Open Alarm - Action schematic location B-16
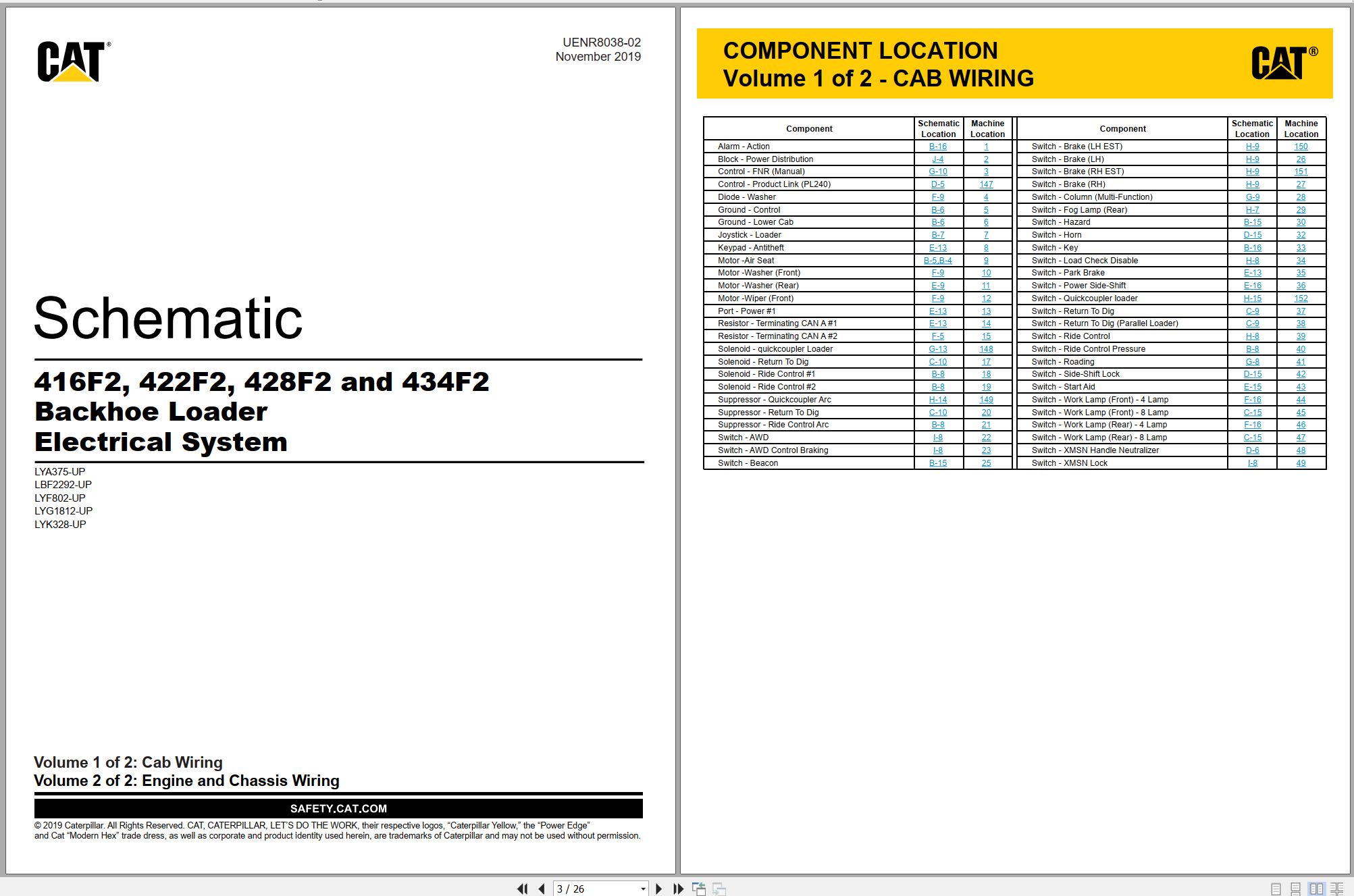 [937, 147]
